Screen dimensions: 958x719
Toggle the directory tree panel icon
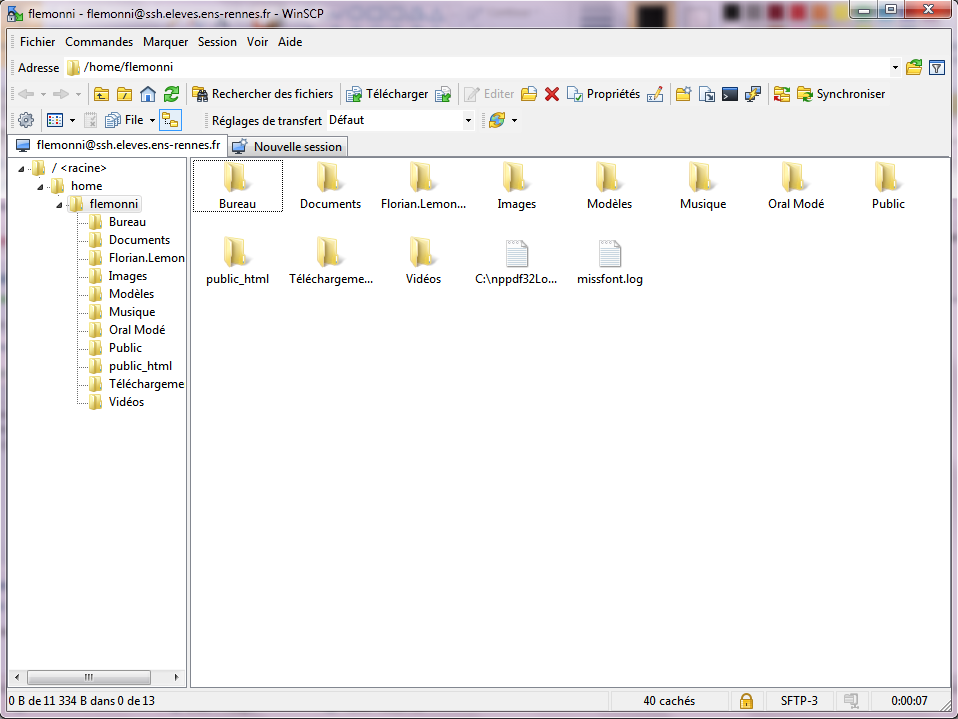pyautogui.click(x=170, y=120)
